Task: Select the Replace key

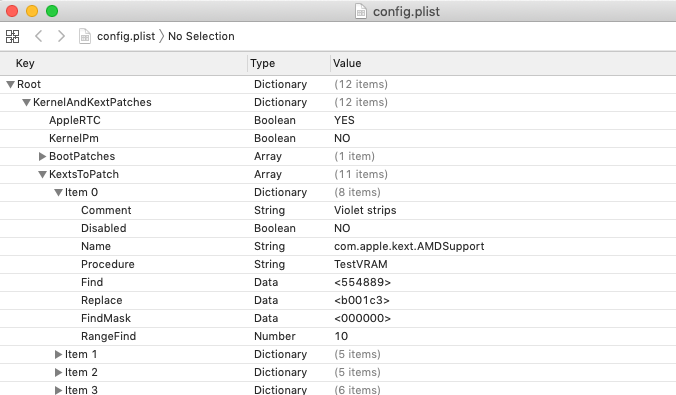Action: tap(102, 301)
